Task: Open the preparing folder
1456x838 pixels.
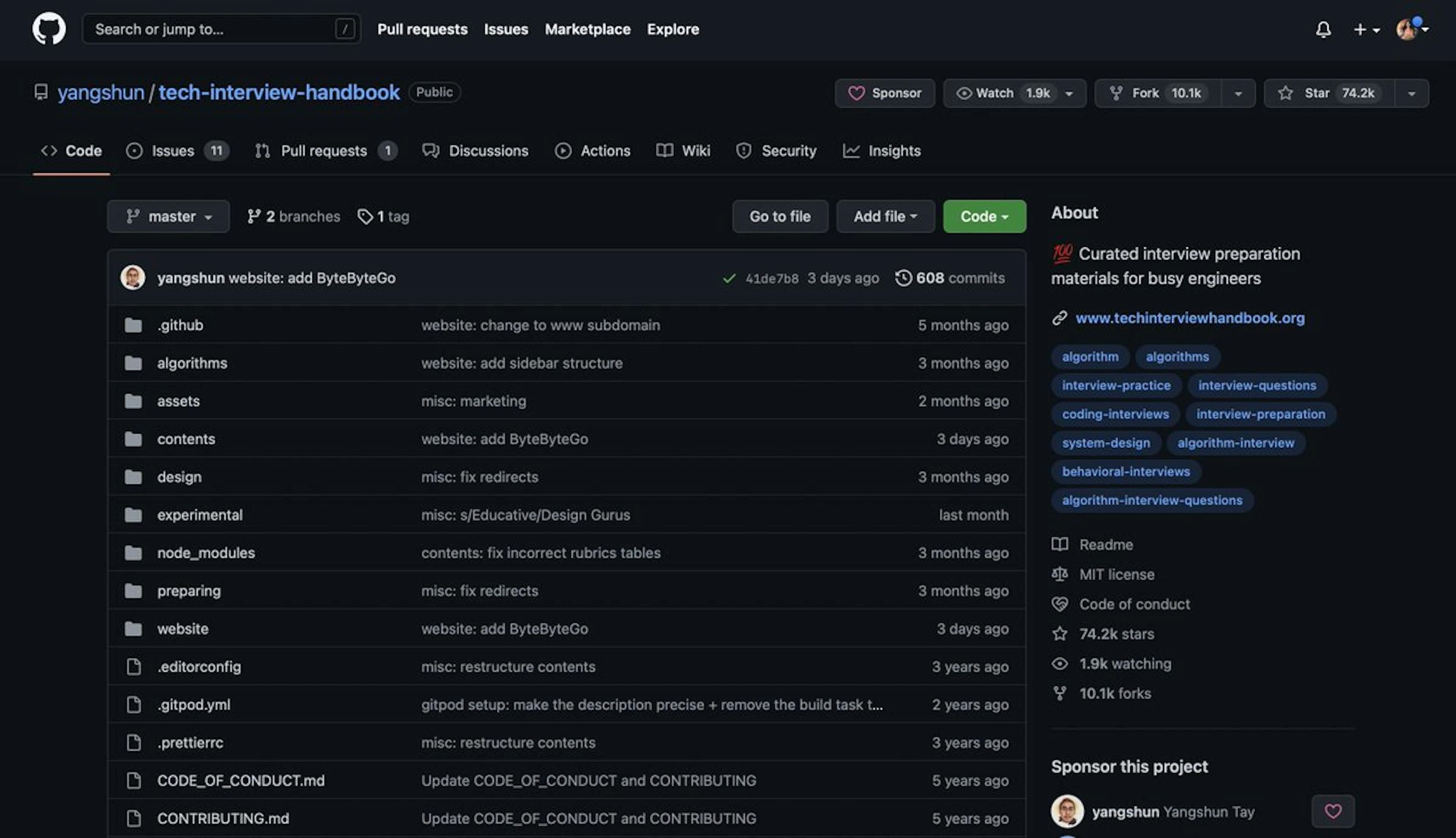Action: click(x=189, y=591)
